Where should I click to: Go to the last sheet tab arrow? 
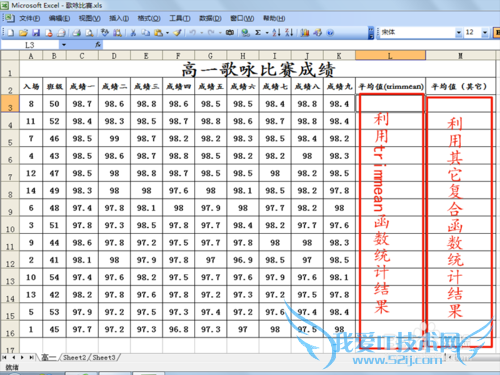click(31, 358)
